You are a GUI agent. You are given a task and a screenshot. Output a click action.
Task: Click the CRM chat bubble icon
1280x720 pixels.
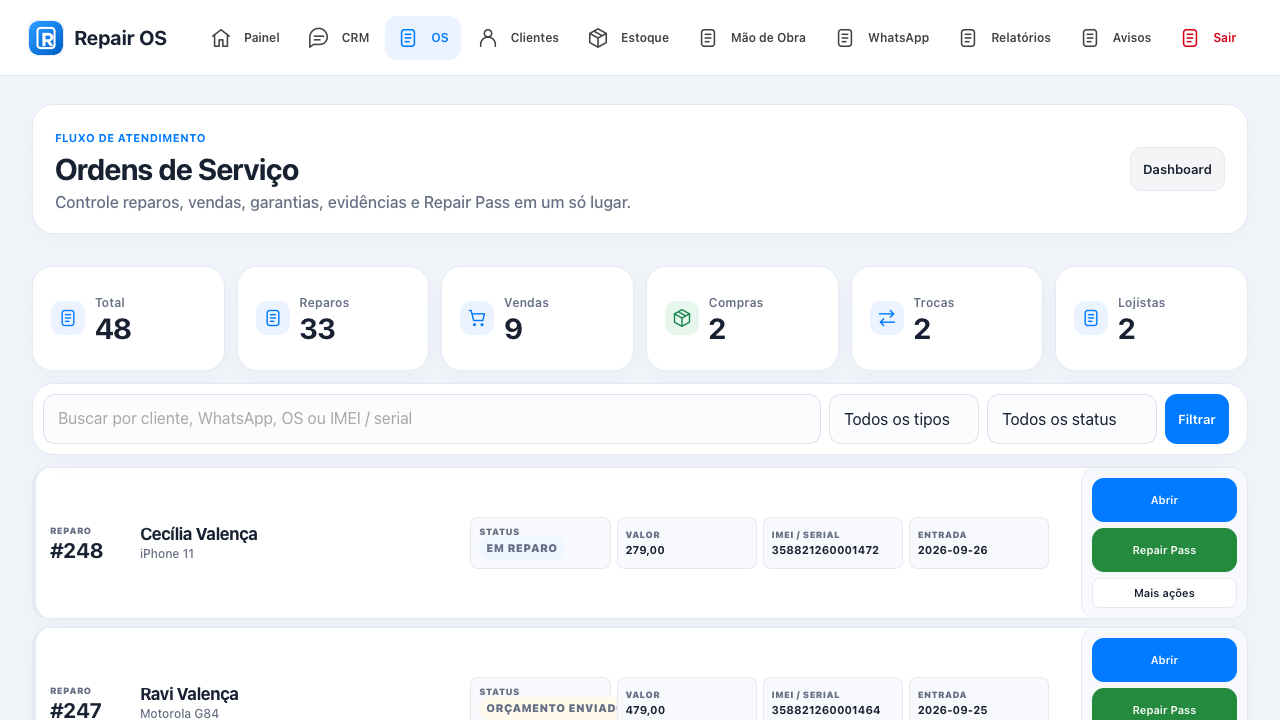click(318, 38)
